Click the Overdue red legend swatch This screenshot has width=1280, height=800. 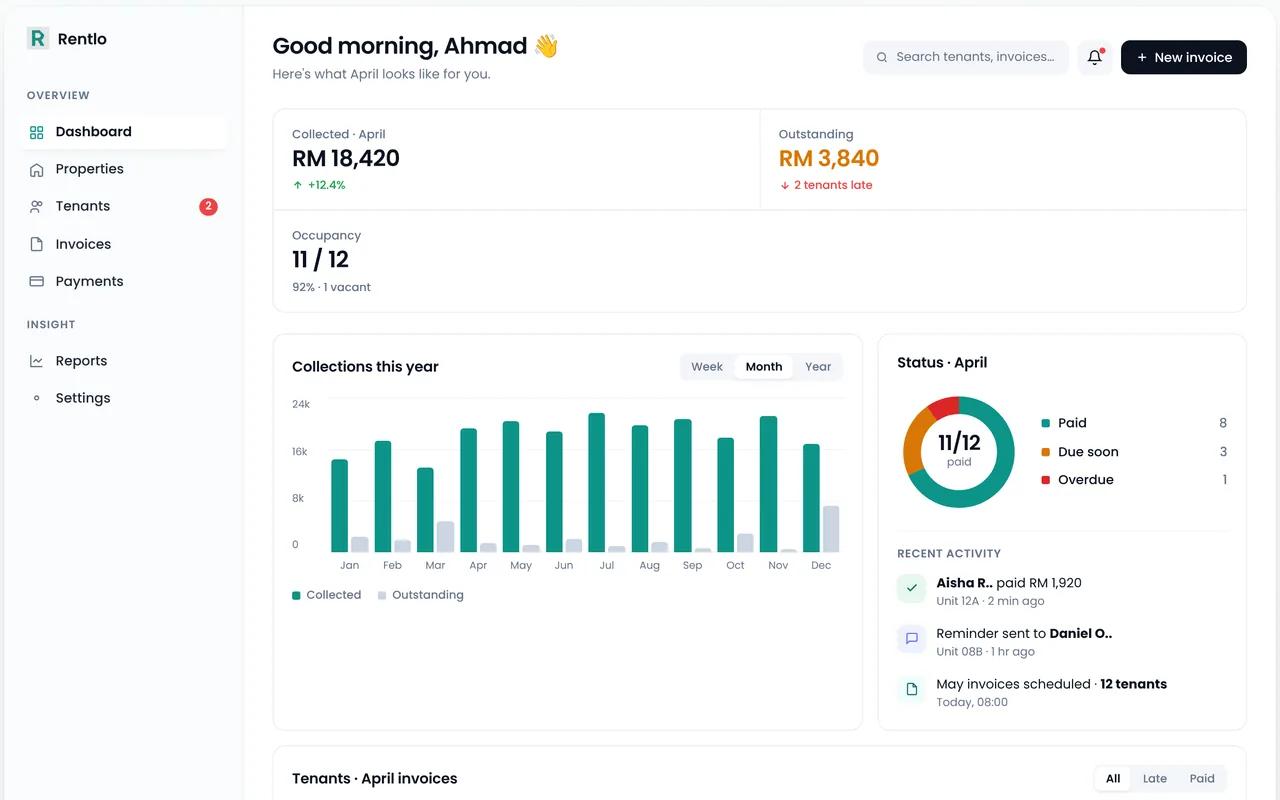(1046, 480)
